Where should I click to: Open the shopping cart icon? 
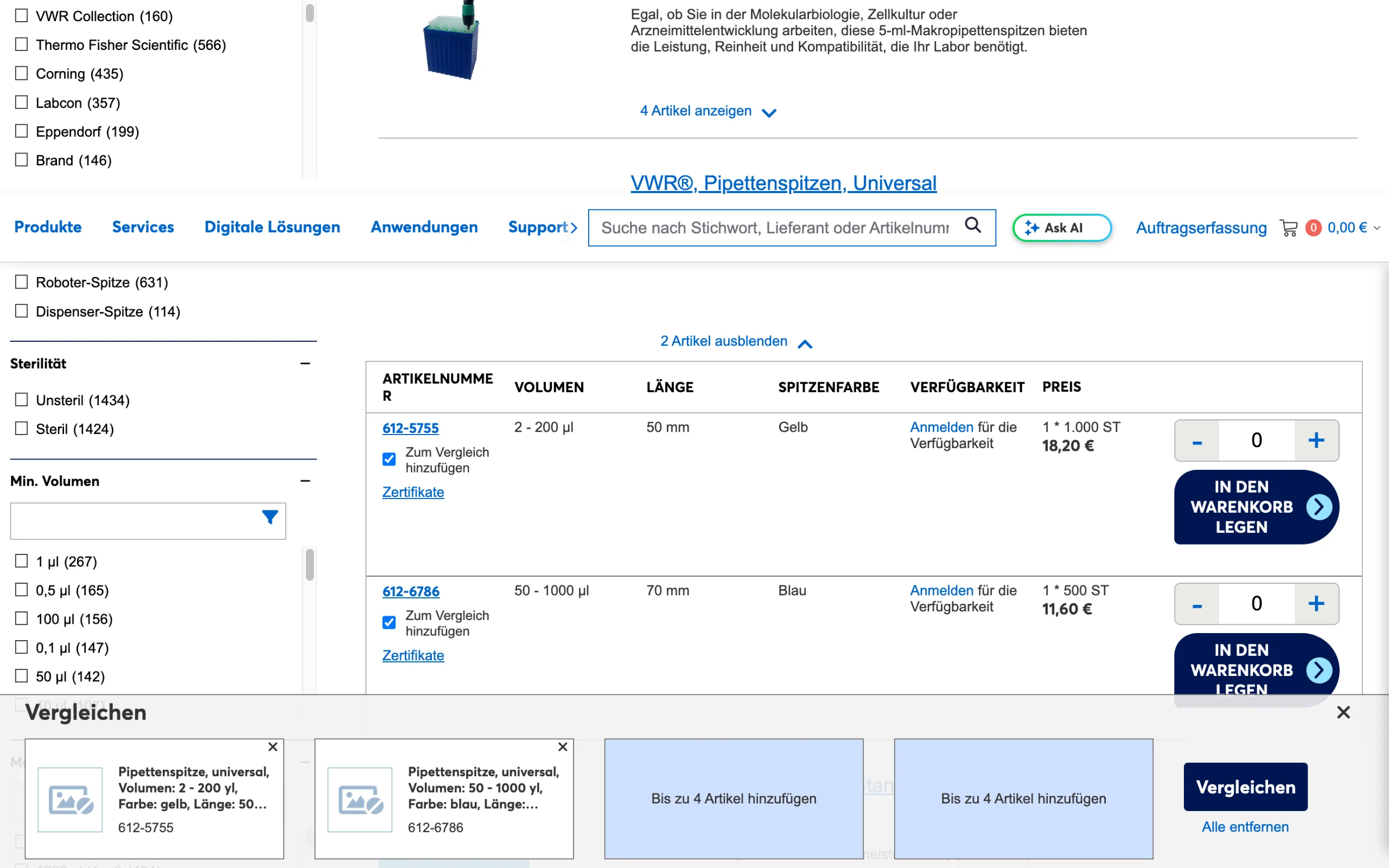point(1289,228)
